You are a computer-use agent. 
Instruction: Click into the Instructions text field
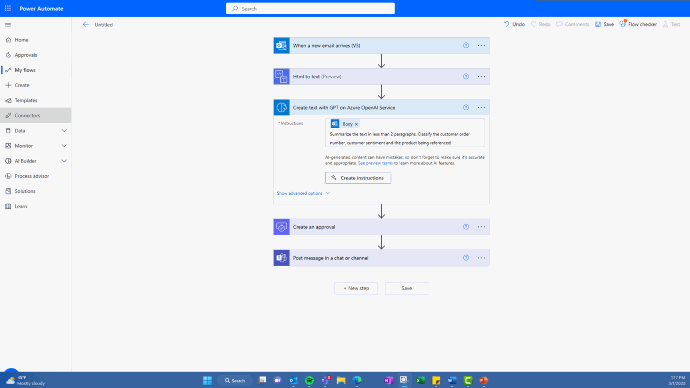pos(405,132)
